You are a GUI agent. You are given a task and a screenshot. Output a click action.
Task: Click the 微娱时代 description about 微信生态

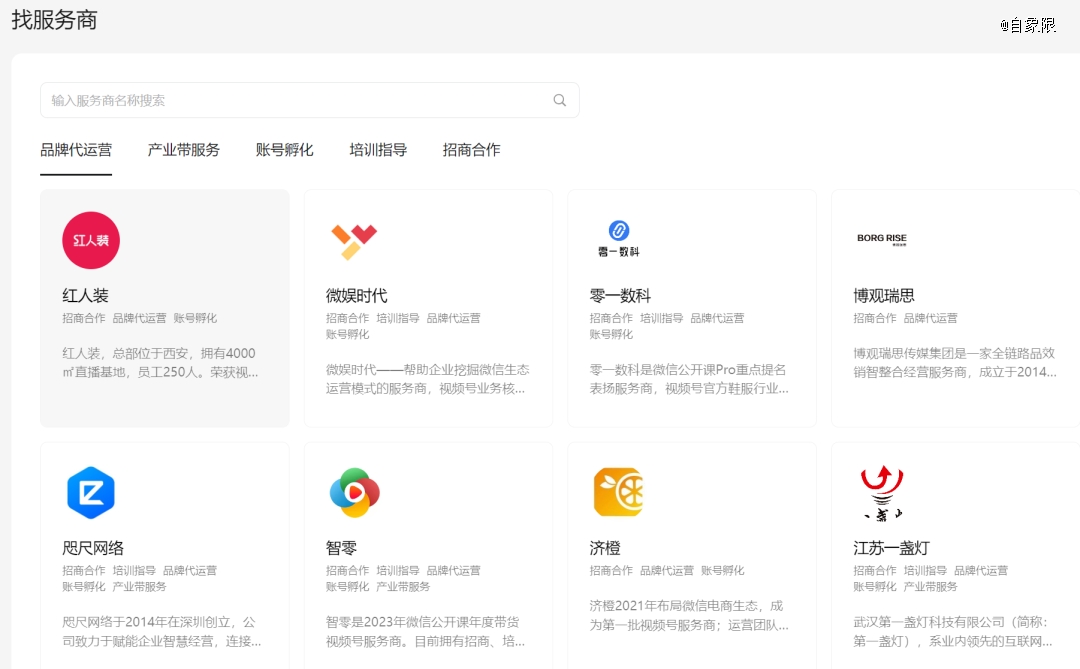[427, 379]
